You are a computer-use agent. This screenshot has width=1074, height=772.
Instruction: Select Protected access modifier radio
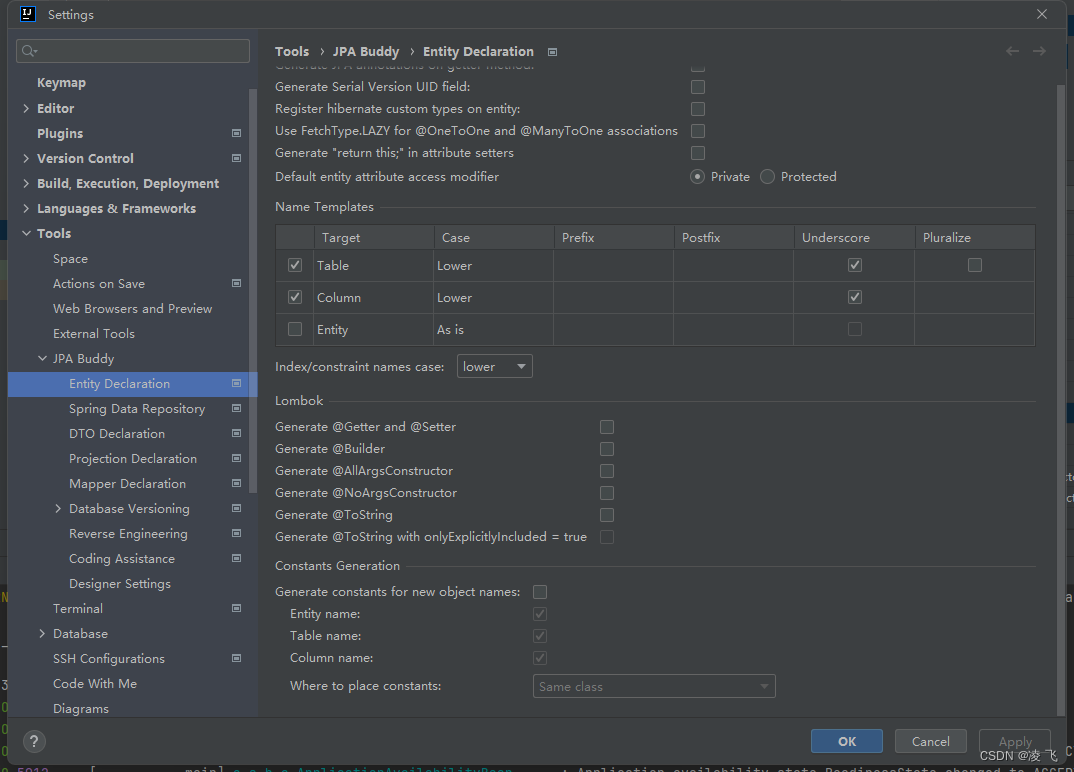[767, 177]
